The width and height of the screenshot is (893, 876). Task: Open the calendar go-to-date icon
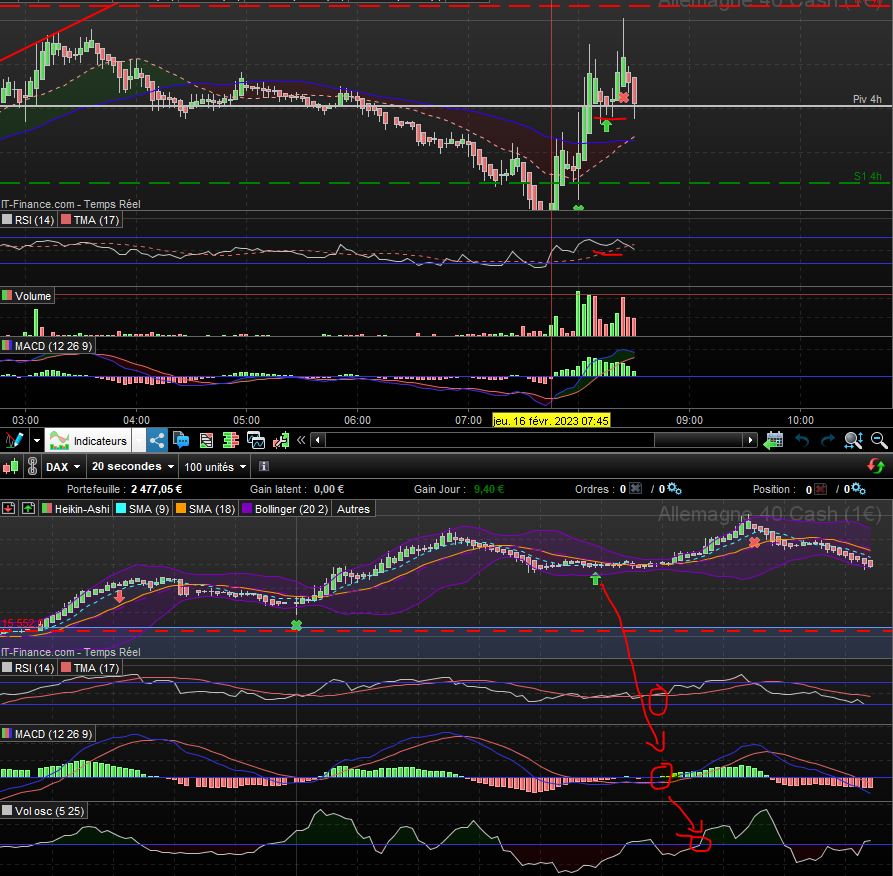pyautogui.click(x=773, y=440)
